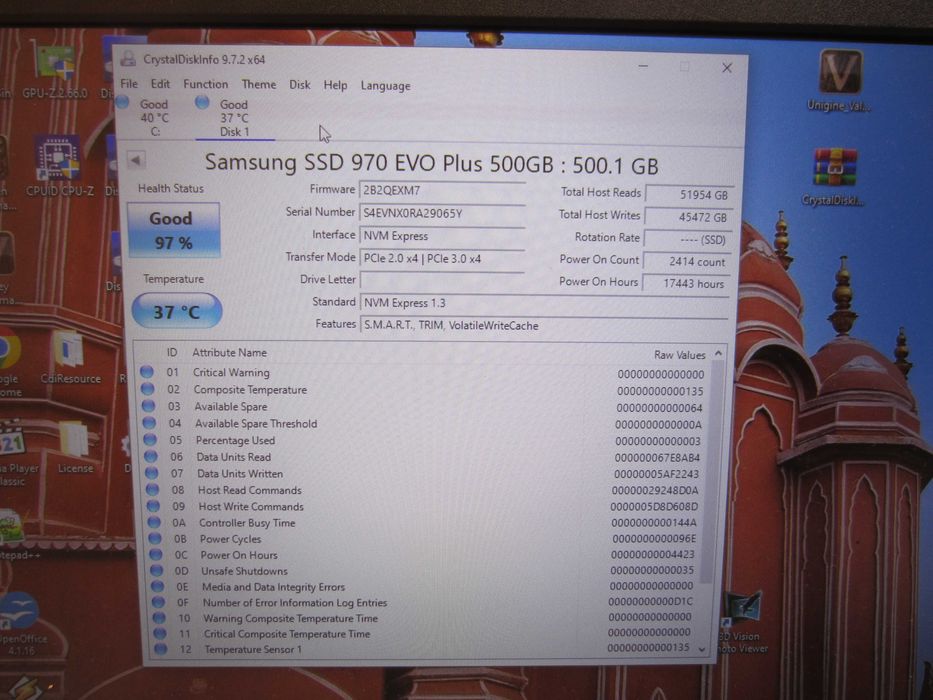This screenshot has height=700, width=933.
Task: Click status dot for Available Spare row
Action: coord(148,406)
